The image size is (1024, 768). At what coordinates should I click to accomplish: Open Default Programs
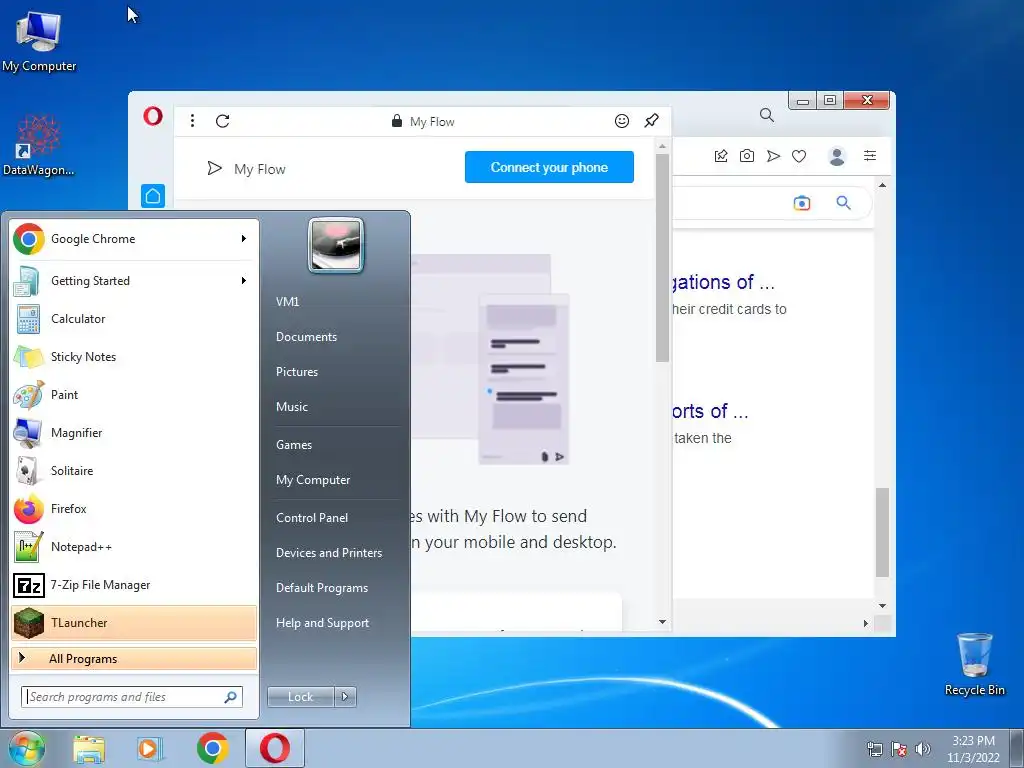322,588
